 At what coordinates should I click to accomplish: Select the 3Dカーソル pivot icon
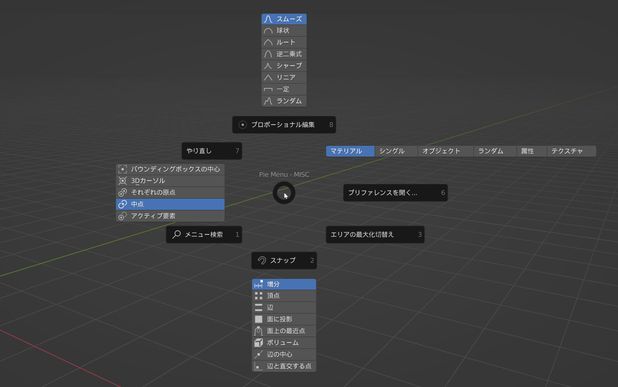pyautogui.click(x=123, y=180)
